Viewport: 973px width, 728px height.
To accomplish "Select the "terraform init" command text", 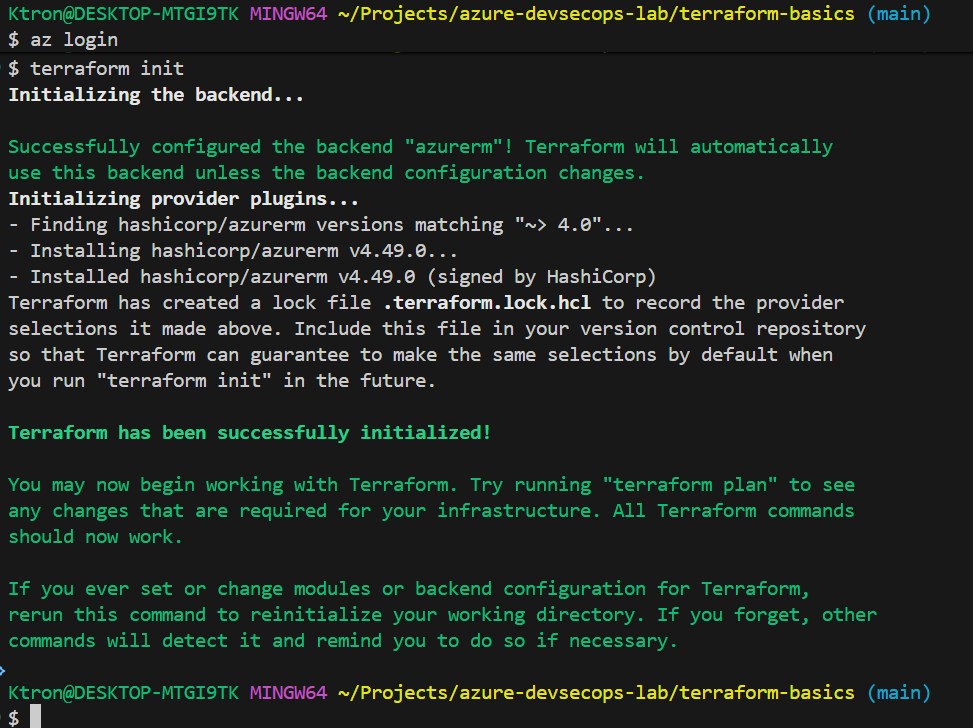I will 107,69.
